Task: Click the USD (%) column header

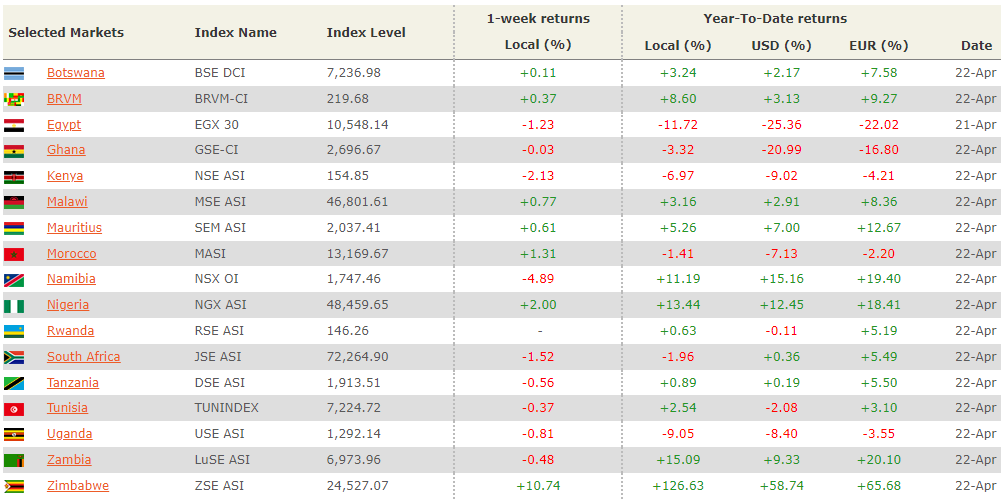Action: coord(782,46)
